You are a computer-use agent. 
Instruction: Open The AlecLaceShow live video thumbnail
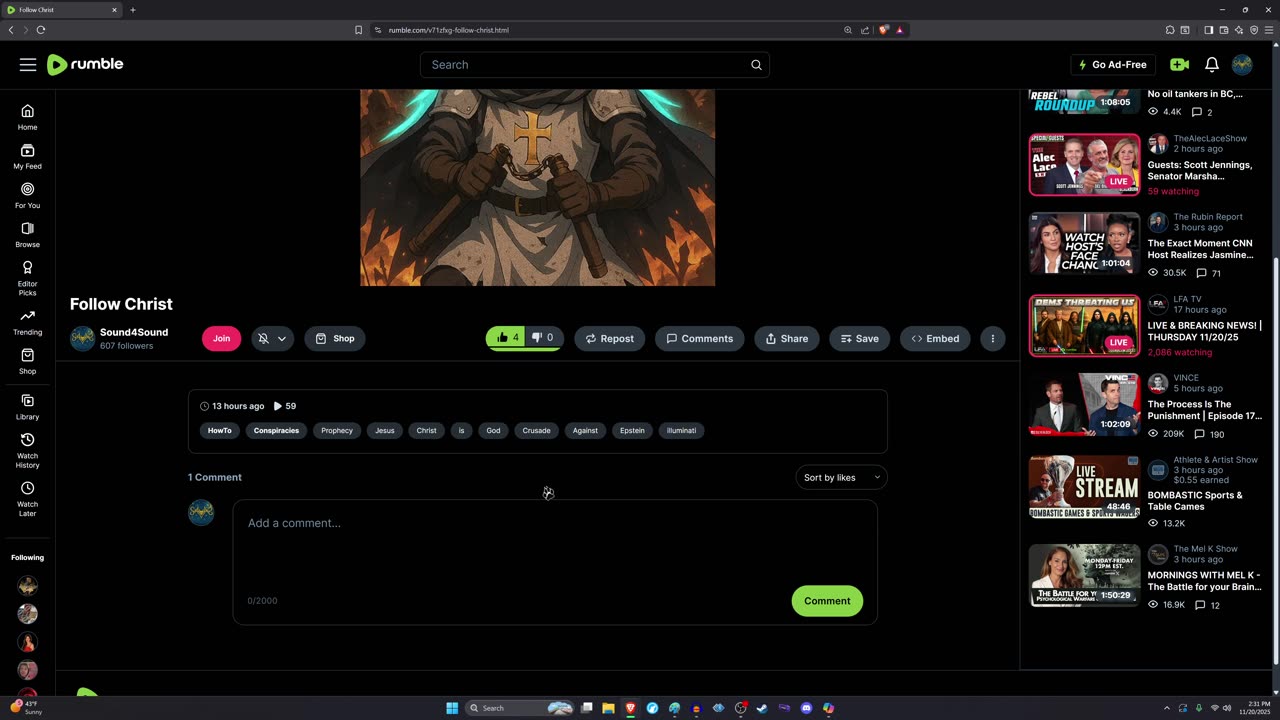click(x=1084, y=165)
